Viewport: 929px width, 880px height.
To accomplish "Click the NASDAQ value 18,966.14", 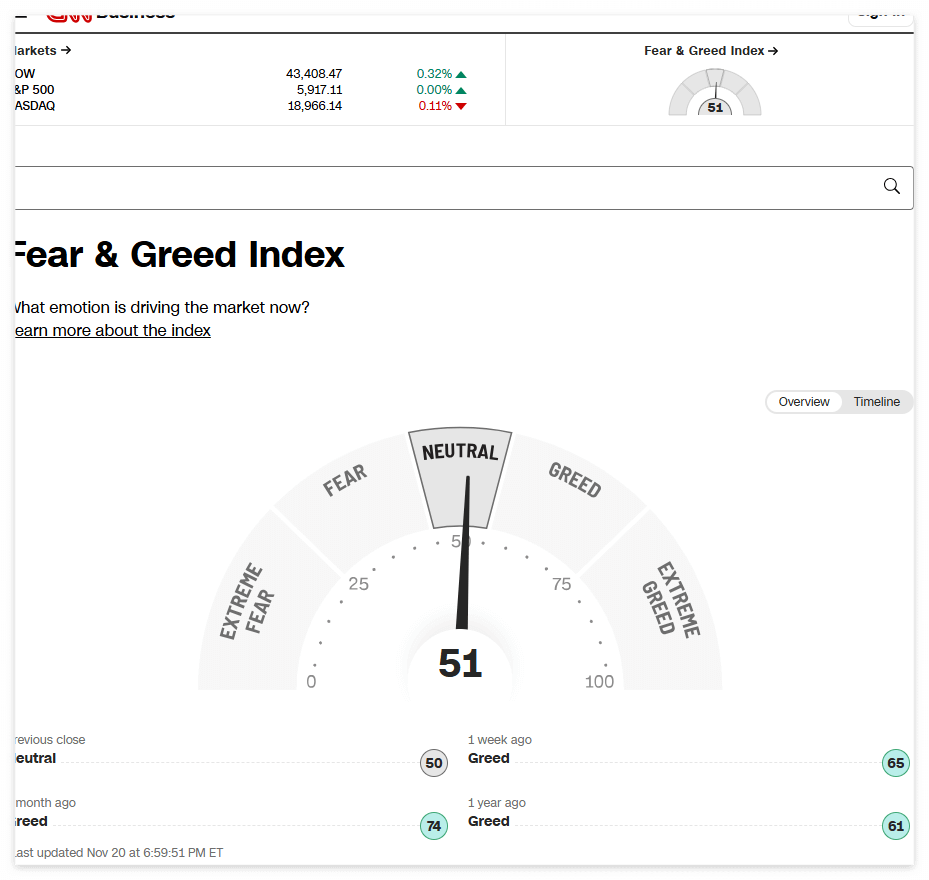I will coord(315,105).
